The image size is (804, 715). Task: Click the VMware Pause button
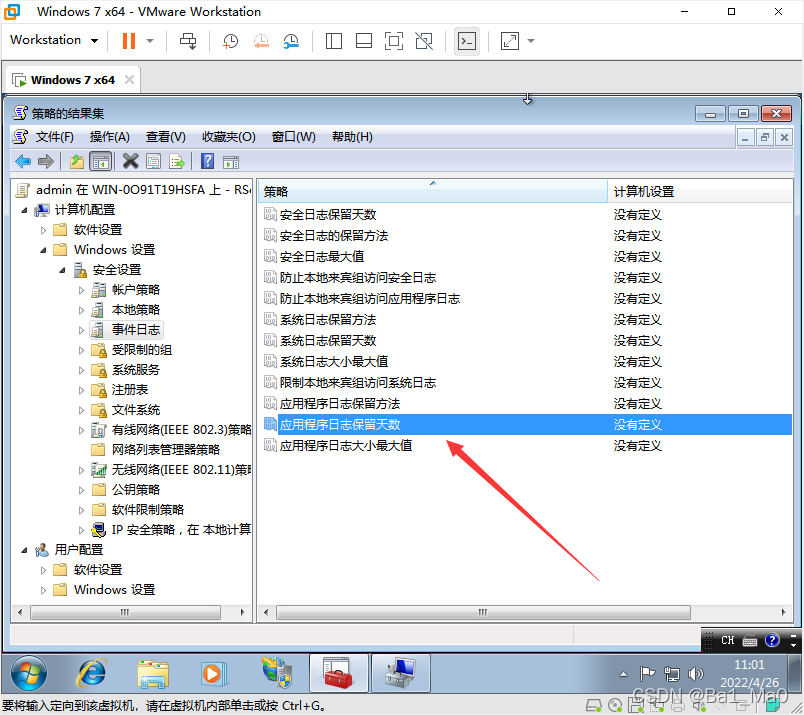(129, 41)
